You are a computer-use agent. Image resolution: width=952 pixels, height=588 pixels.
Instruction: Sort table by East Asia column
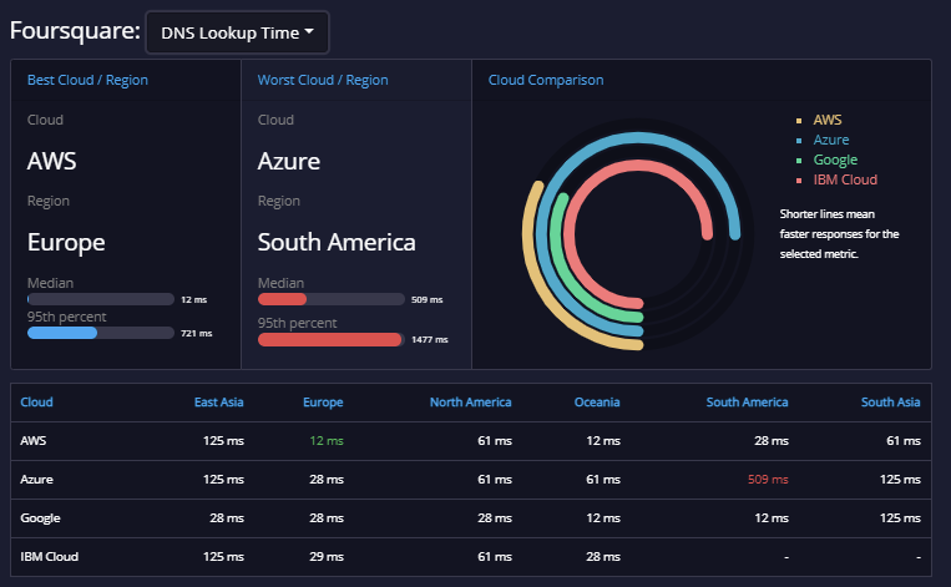219,402
